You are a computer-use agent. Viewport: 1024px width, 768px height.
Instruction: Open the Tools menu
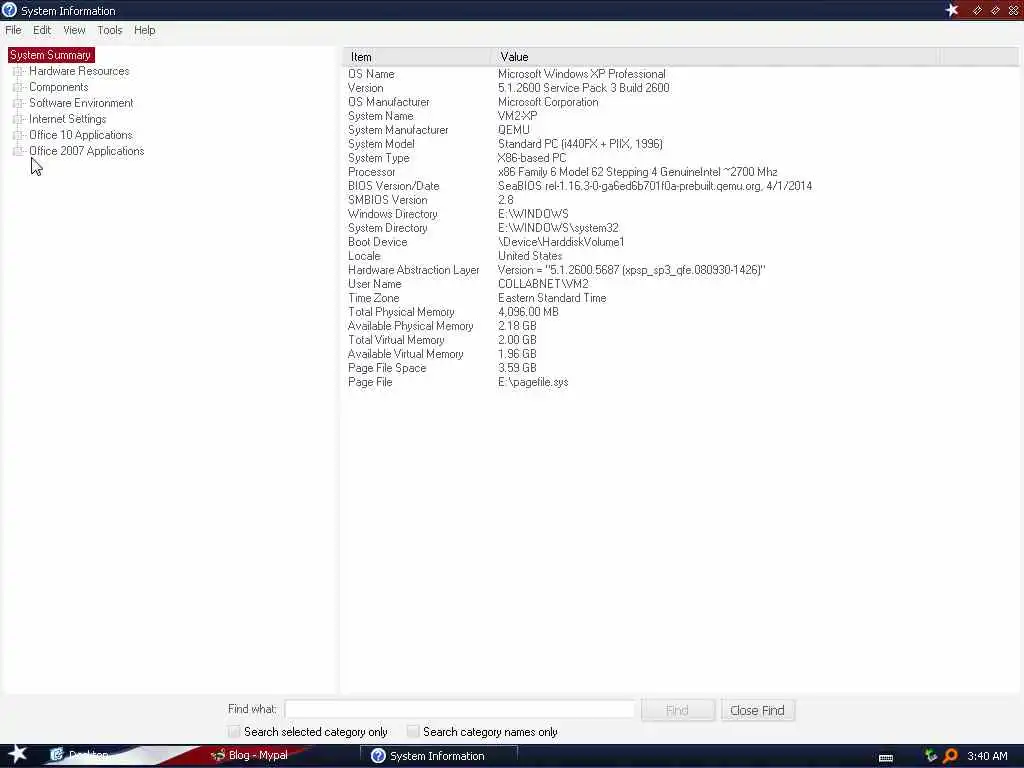(x=110, y=30)
